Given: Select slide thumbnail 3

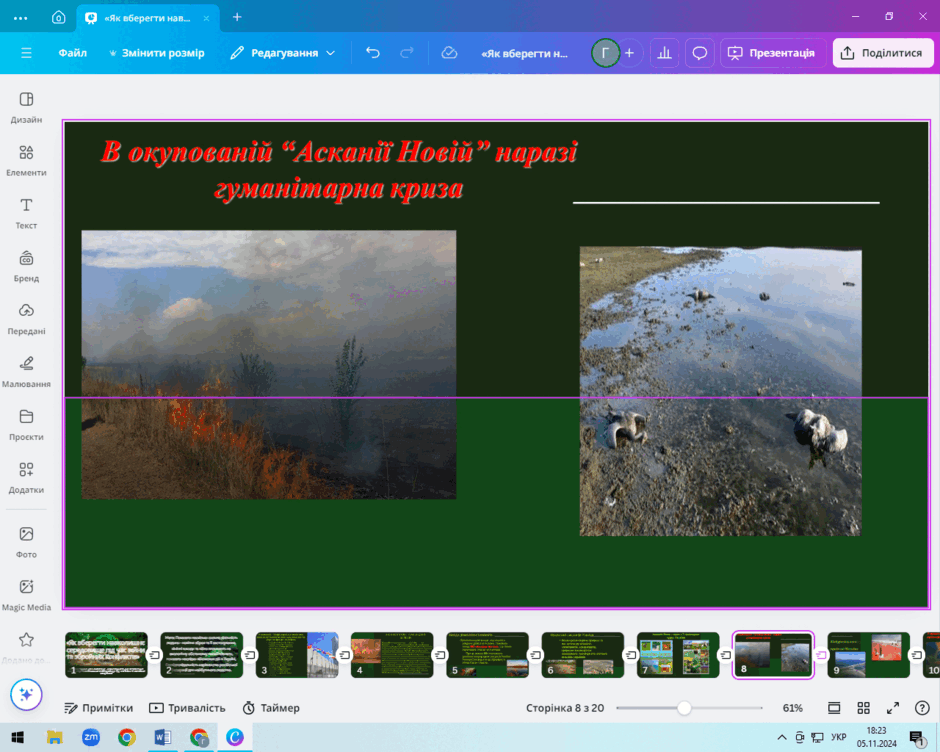Looking at the screenshot, I should tap(297, 655).
